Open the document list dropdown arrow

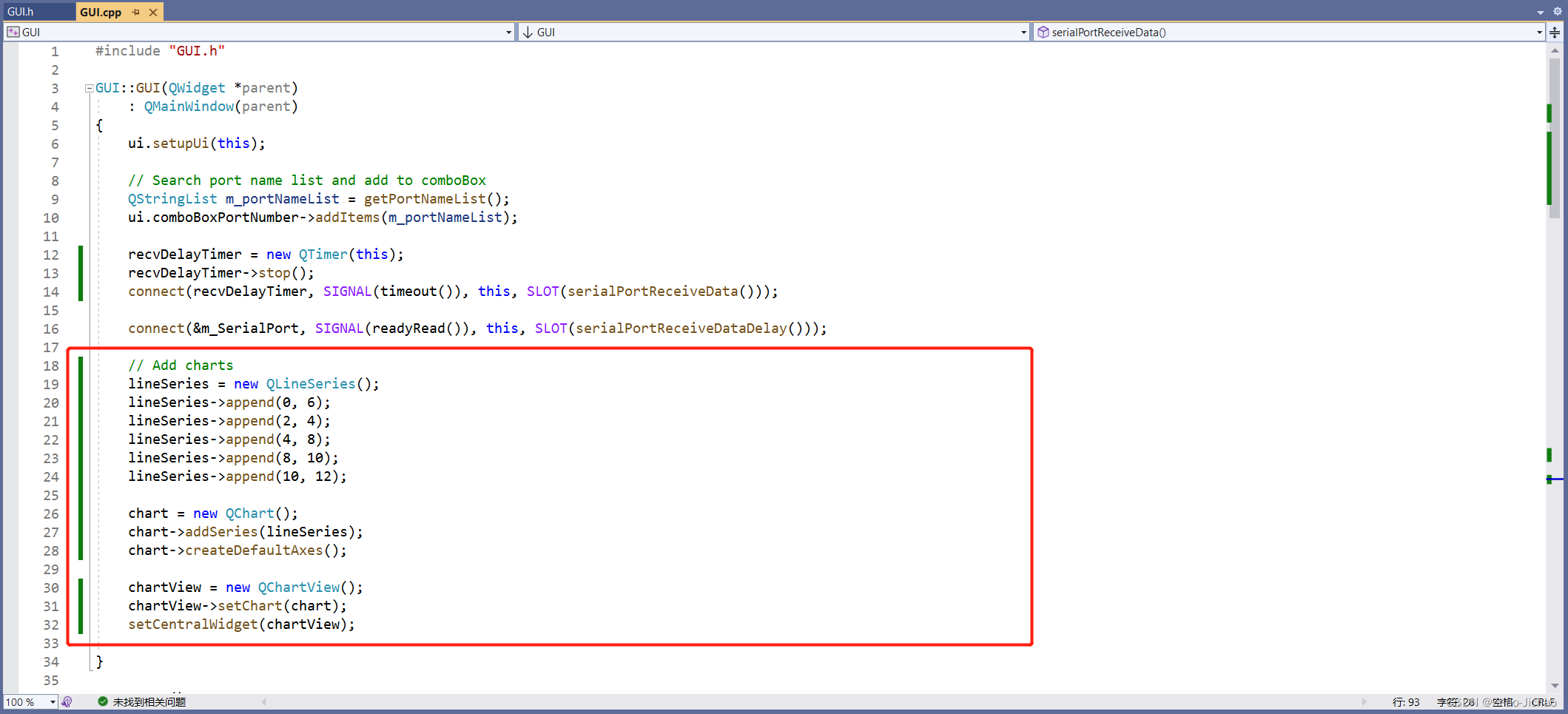point(1541,12)
